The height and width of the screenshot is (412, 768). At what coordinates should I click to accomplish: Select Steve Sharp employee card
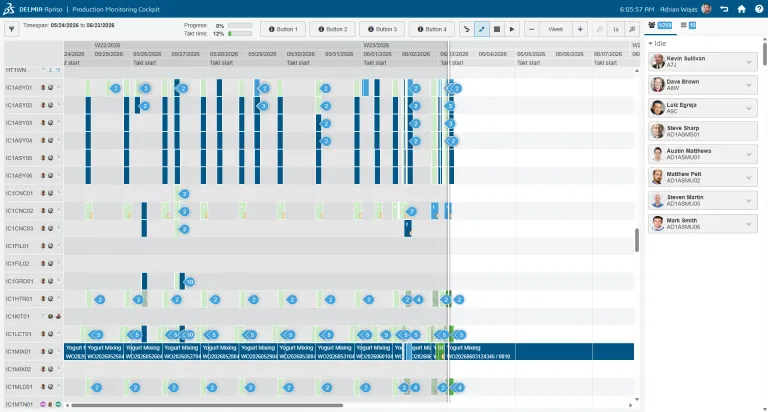(x=703, y=131)
